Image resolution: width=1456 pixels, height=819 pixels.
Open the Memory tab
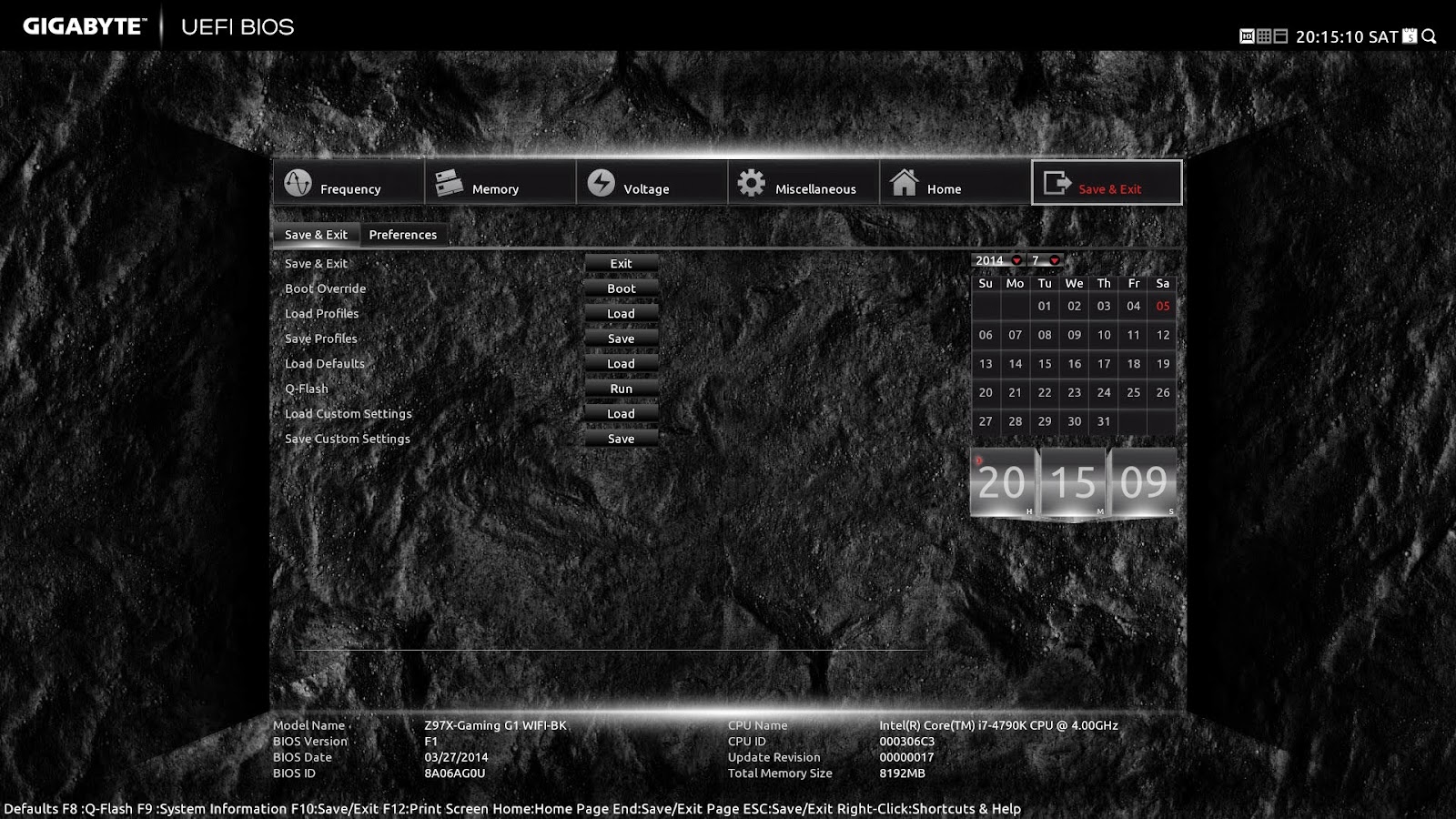point(500,183)
